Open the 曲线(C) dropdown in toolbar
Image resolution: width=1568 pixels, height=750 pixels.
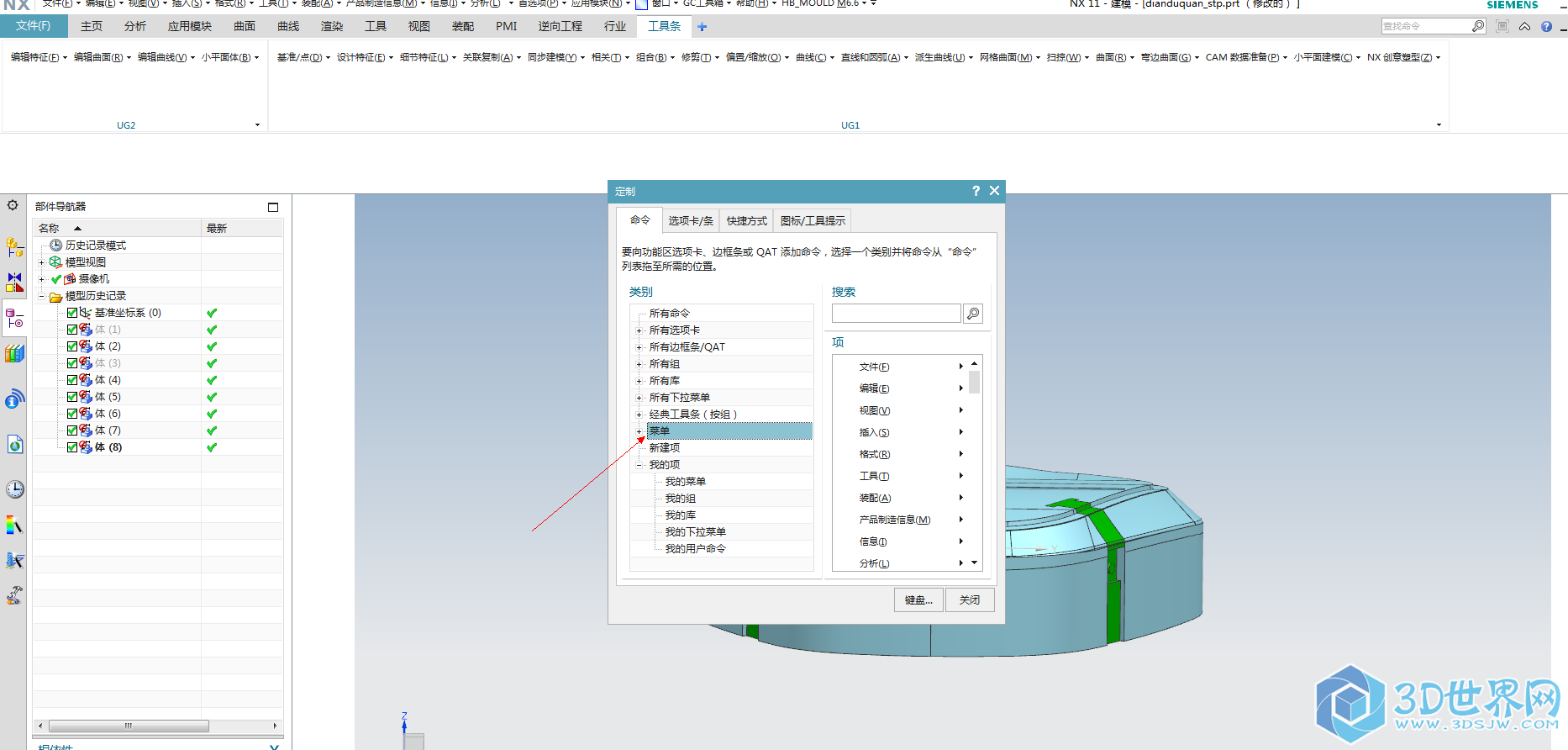815,57
